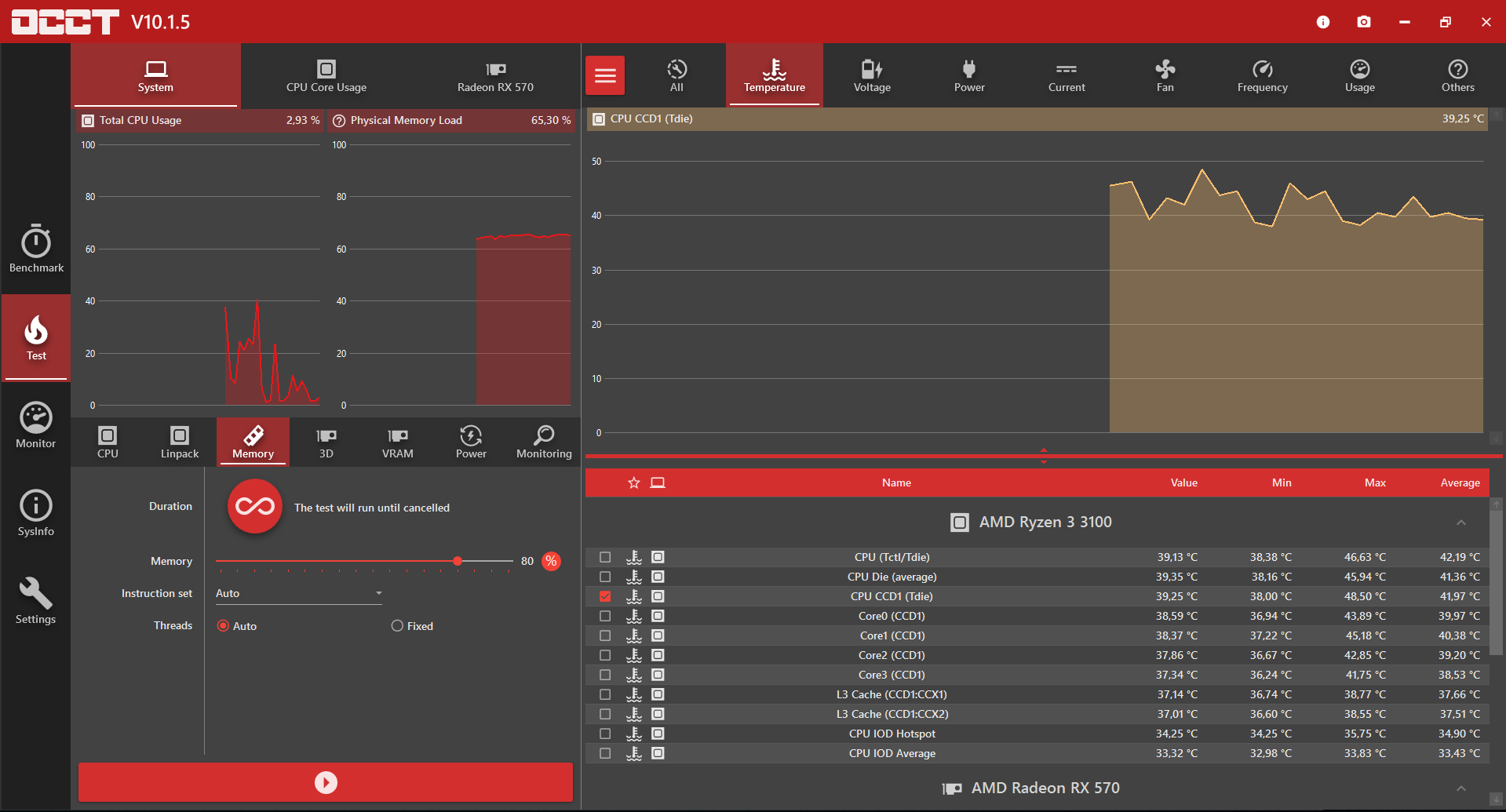
Task: Sort sensors by Value column
Action: click(1183, 482)
